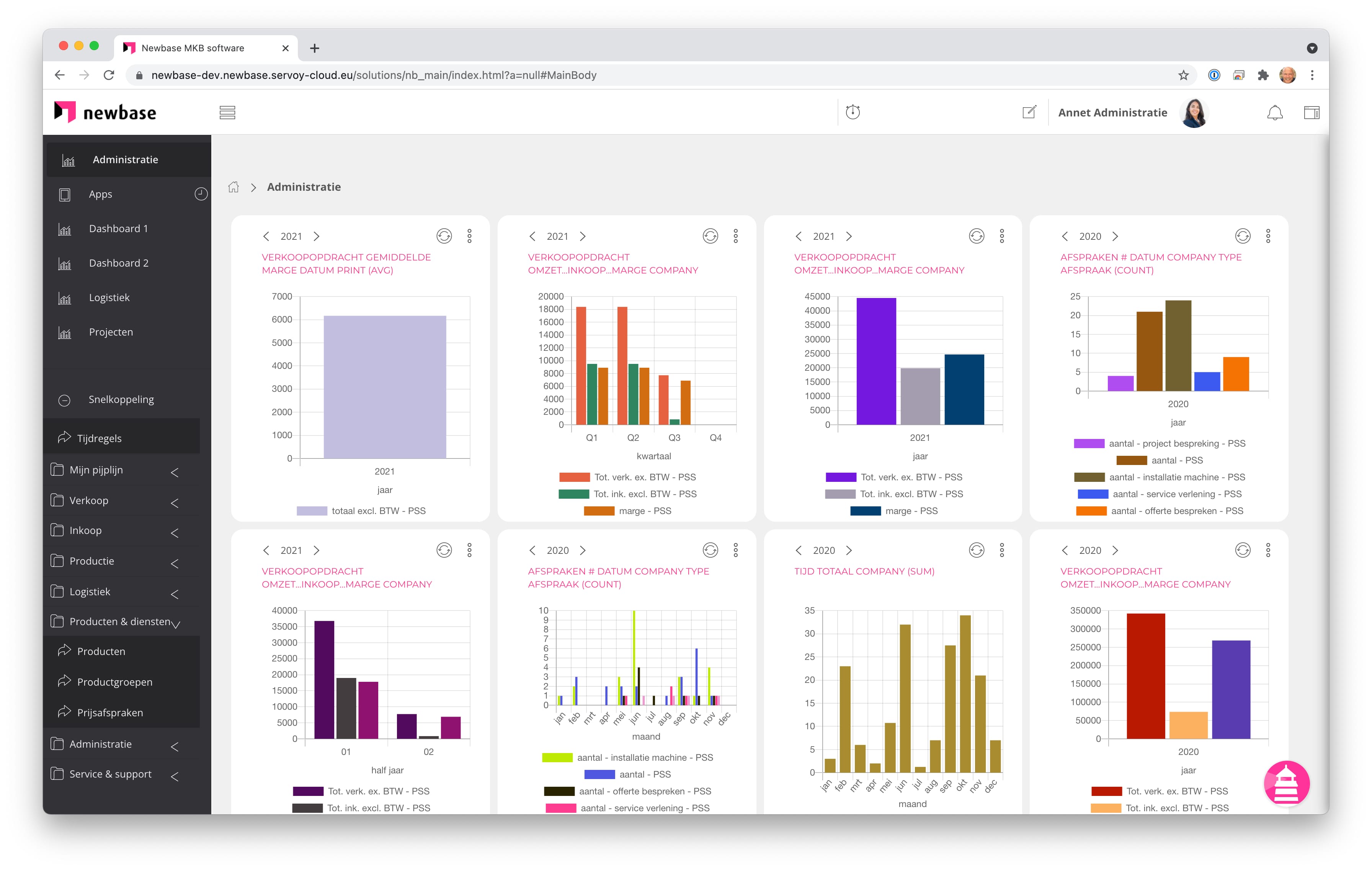Open a new browser tab
The image size is (1372, 871).
315,48
